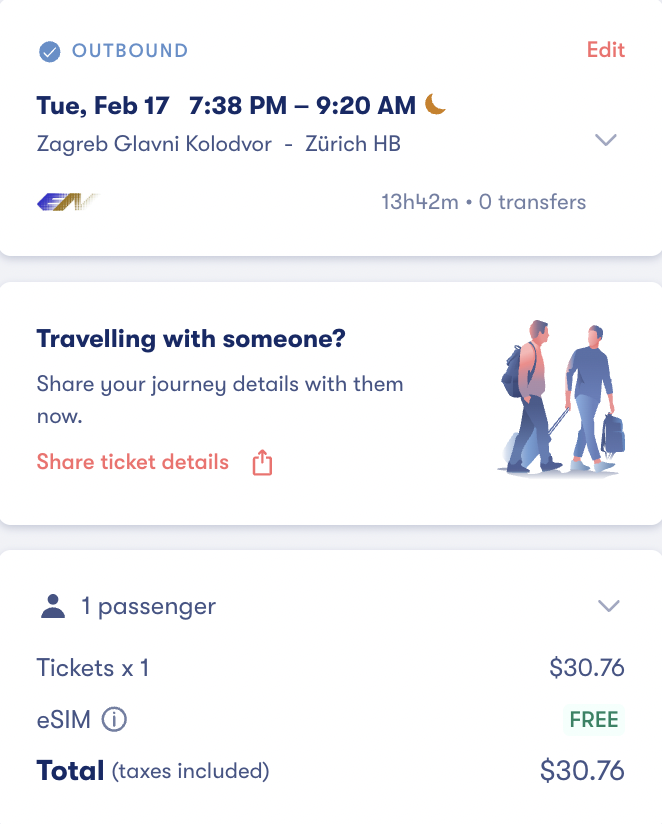The image size is (662, 824).
Task: Select the EuroNight train operator logo
Action: pos(66,201)
